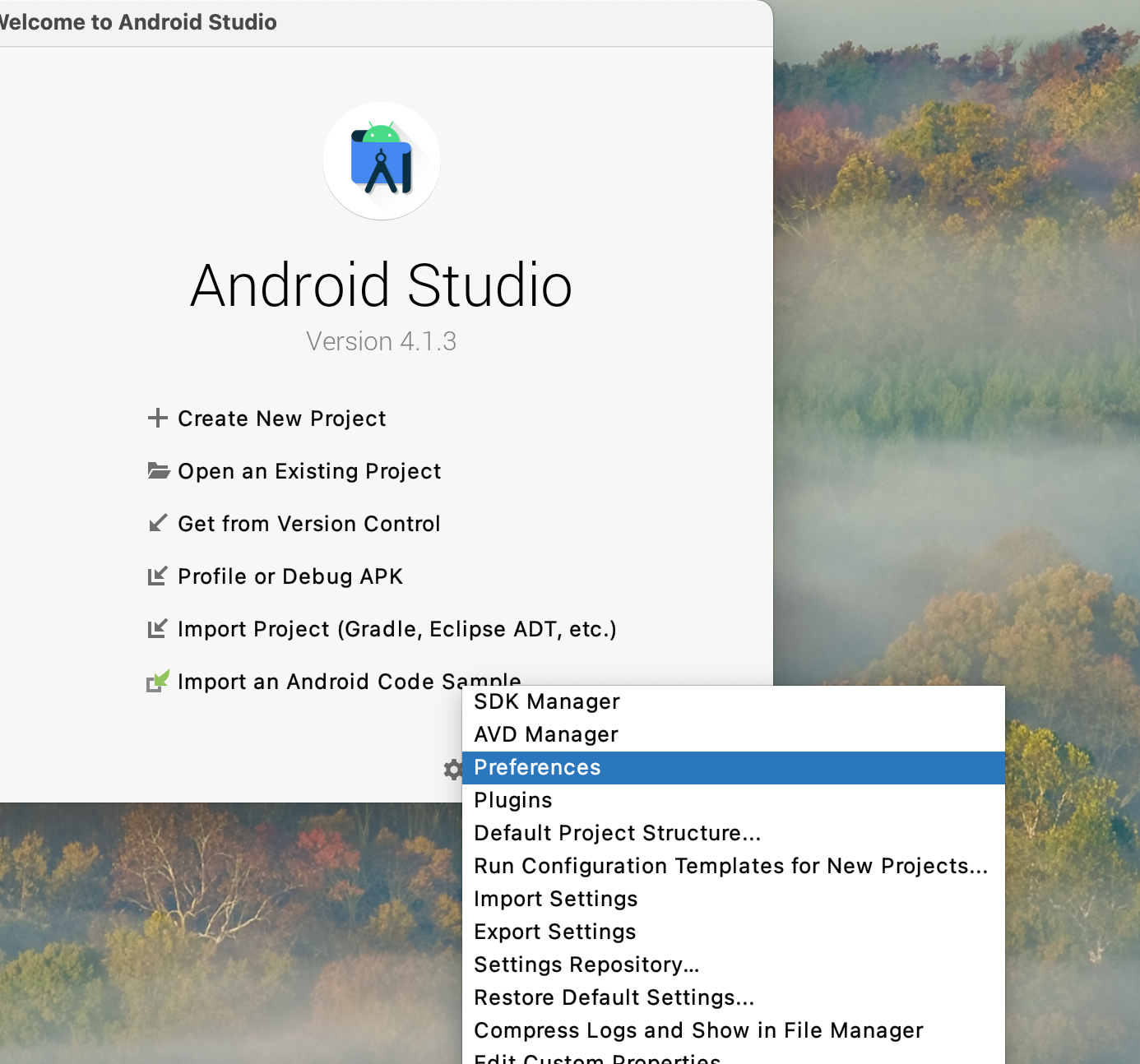Click the Android Studio title heading
Image resolution: width=1140 pixels, height=1064 pixels.
pyautogui.click(x=381, y=285)
